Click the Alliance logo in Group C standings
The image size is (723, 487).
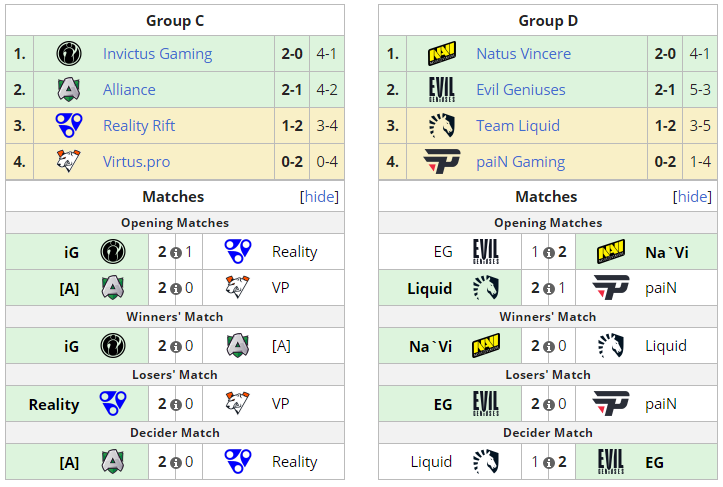pos(70,90)
